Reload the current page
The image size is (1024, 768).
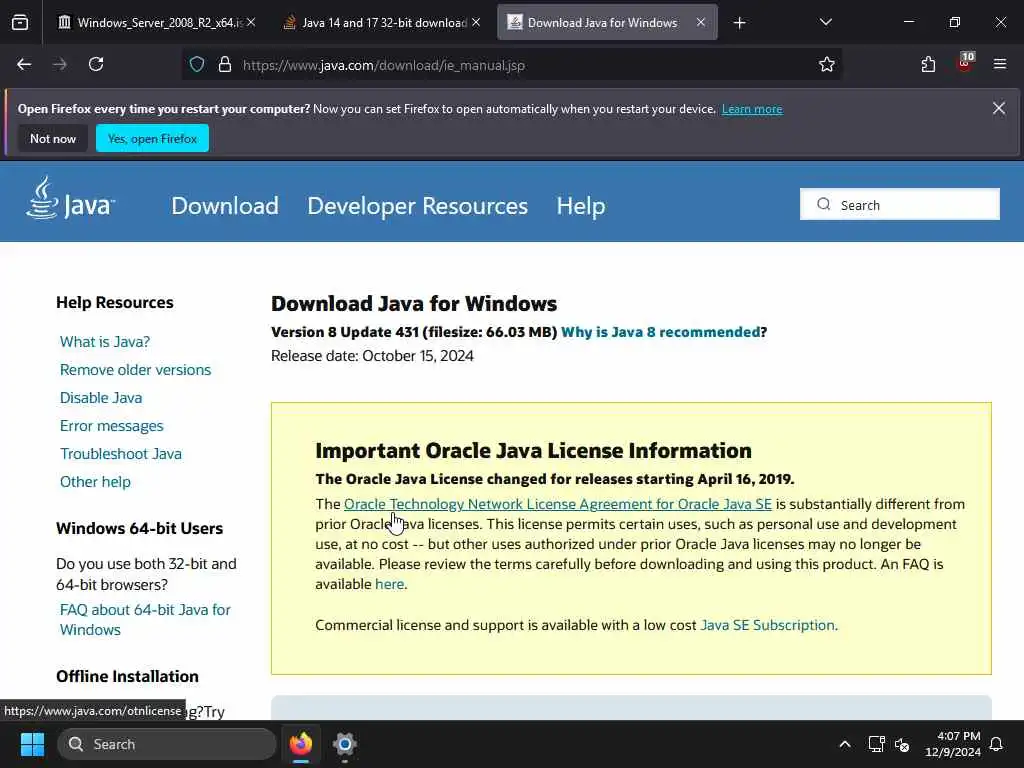point(96,64)
